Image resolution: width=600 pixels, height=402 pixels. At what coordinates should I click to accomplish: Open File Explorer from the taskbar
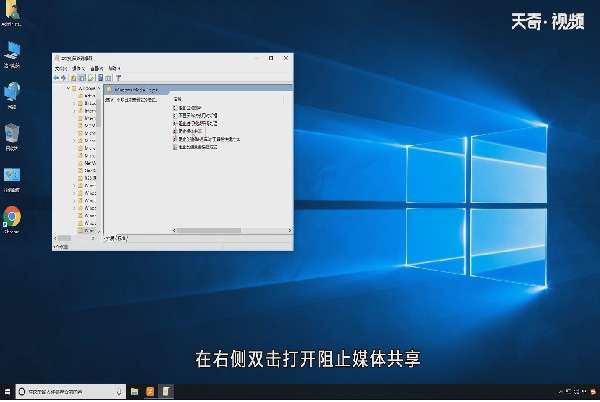[134, 392]
